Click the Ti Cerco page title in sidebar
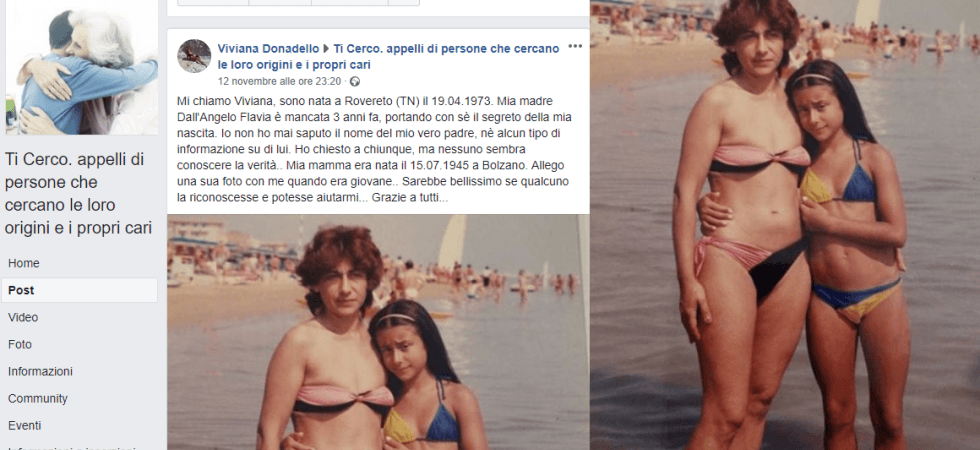980x450 pixels. click(78, 194)
